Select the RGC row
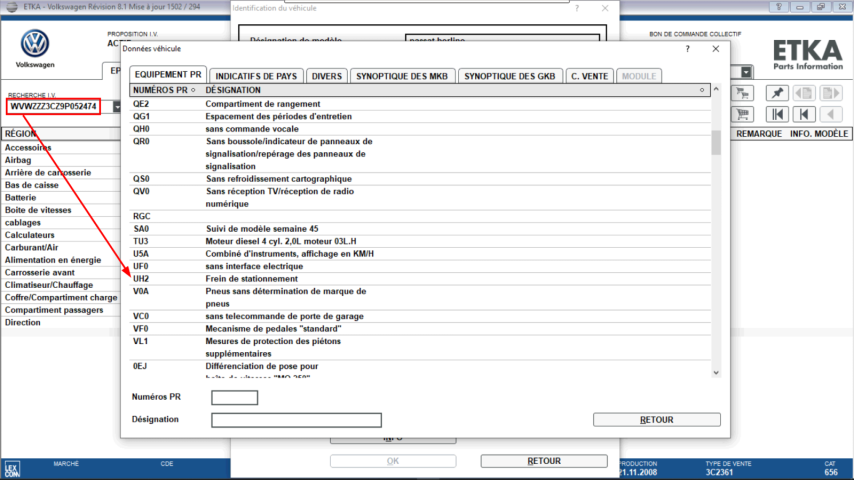 pos(420,216)
